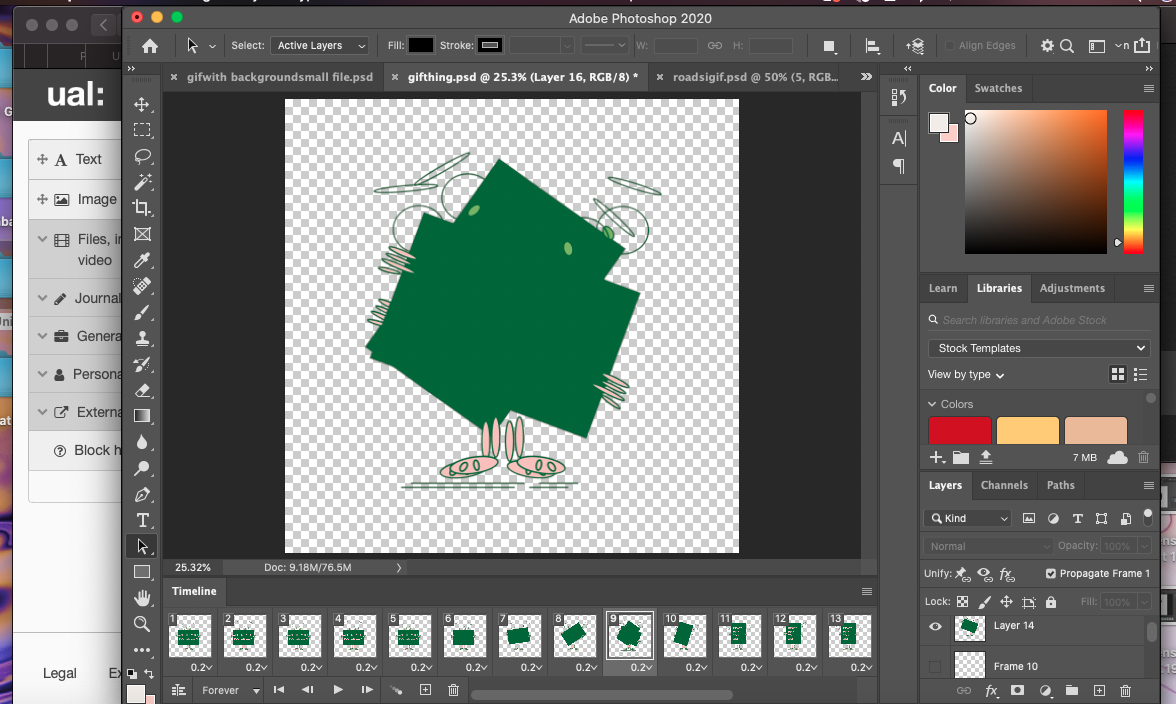Select the Lasso tool
Viewport: 1176px width, 704px height.
[142, 156]
